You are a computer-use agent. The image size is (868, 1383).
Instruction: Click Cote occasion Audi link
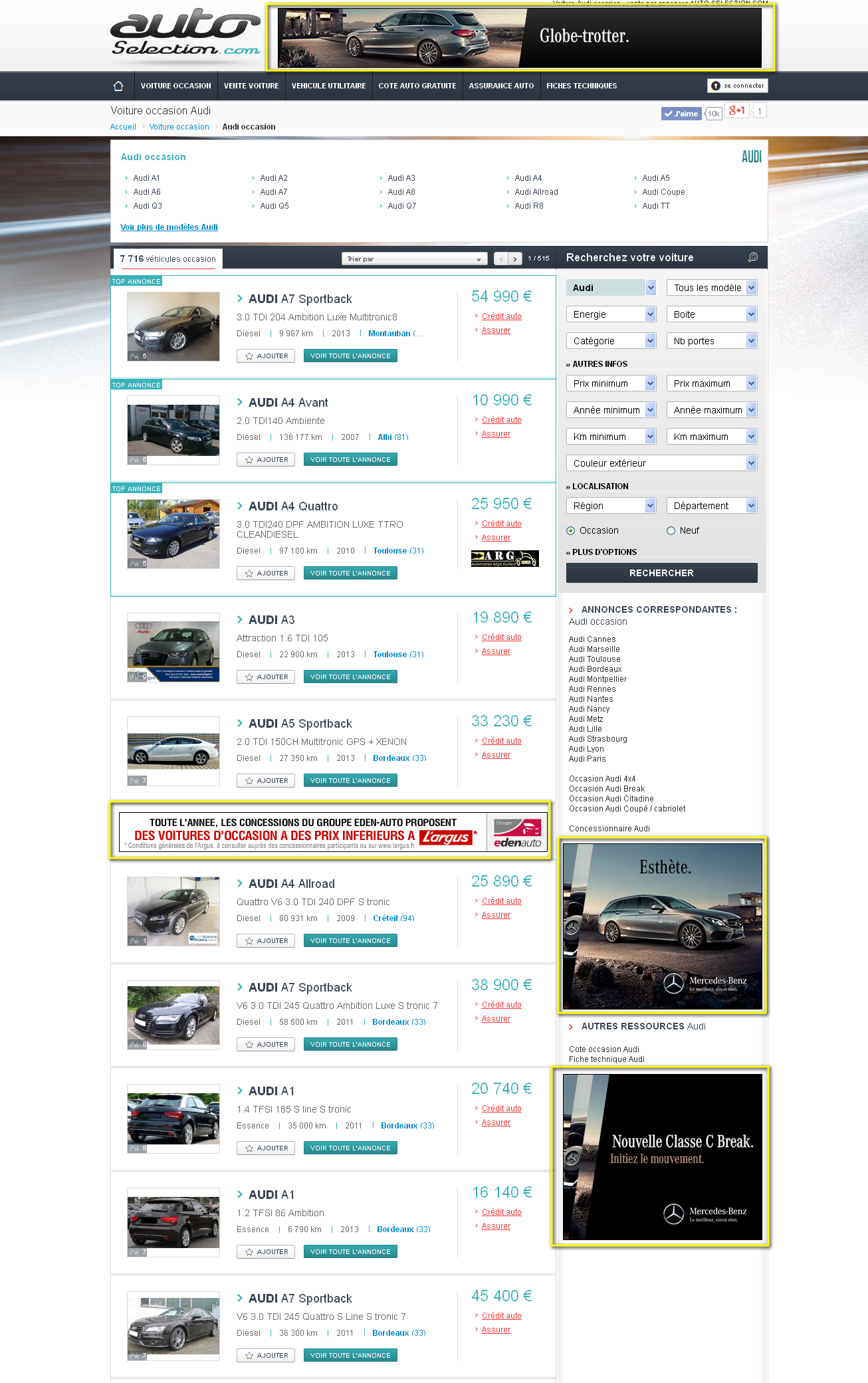tap(604, 1049)
